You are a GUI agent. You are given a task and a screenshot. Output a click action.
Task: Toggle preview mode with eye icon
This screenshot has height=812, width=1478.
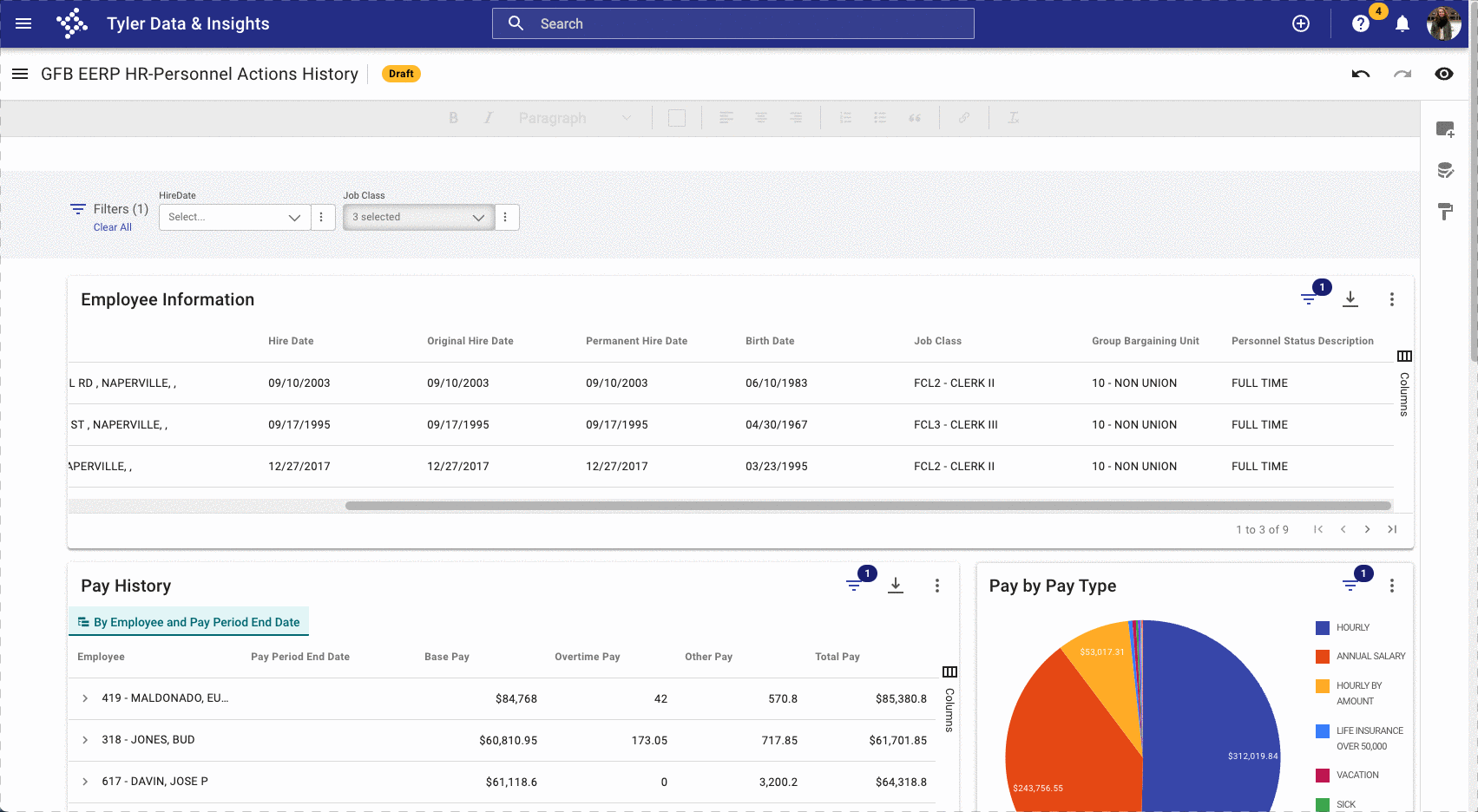[1443, 74]
